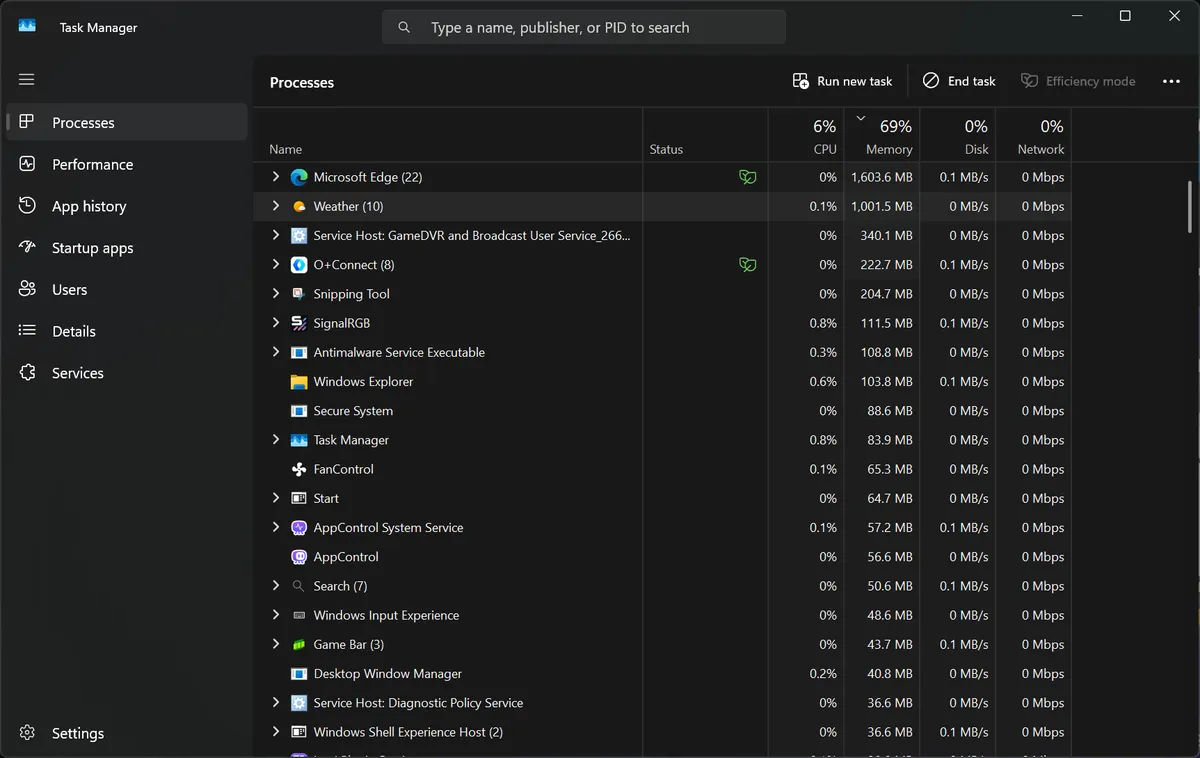The image size is (1200, 758).
Task: Click the Efficiency mode button
Action: pyautogui.click(x=1077, y=81)
